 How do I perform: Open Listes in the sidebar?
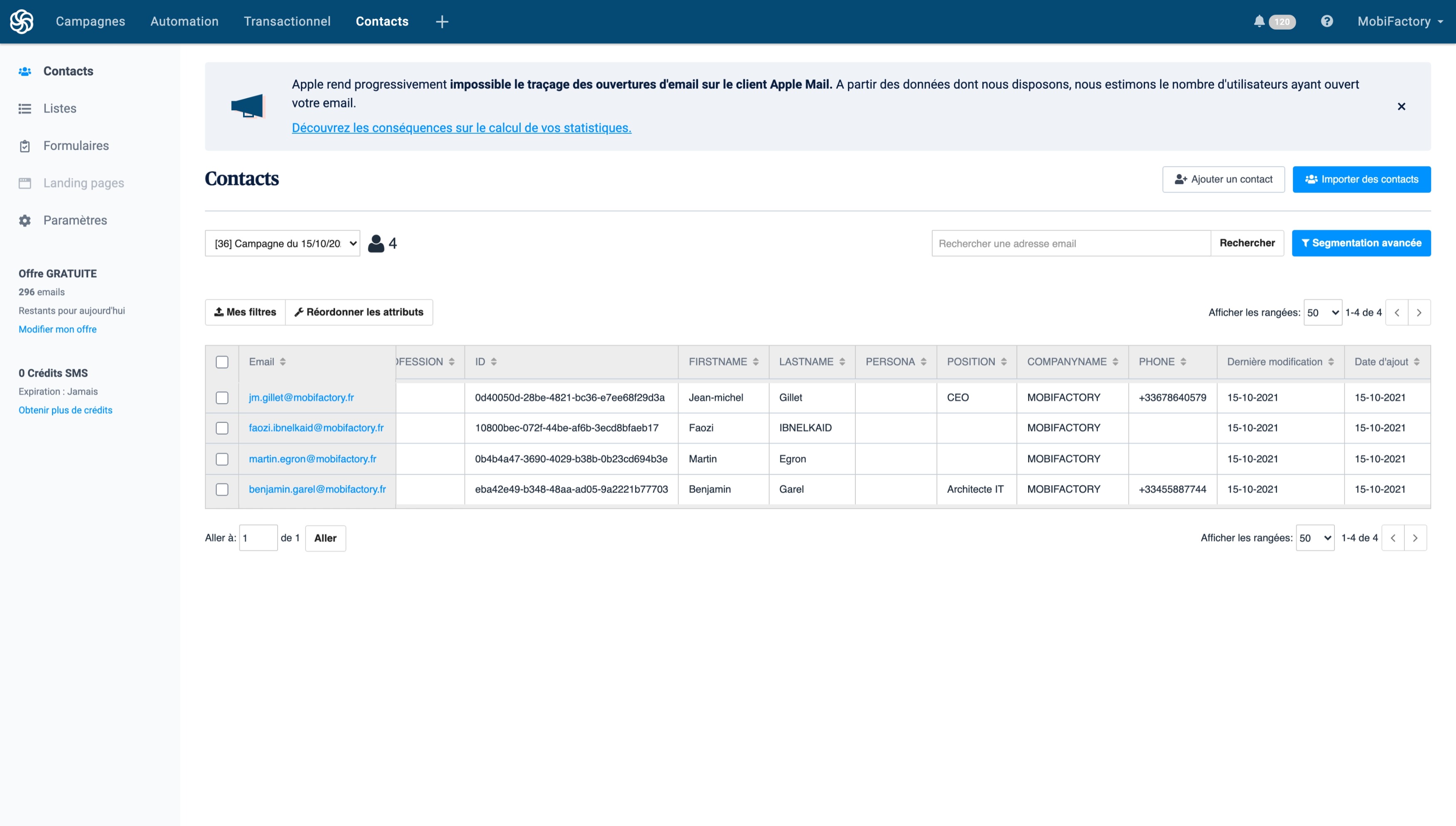[x=60, y=108]
